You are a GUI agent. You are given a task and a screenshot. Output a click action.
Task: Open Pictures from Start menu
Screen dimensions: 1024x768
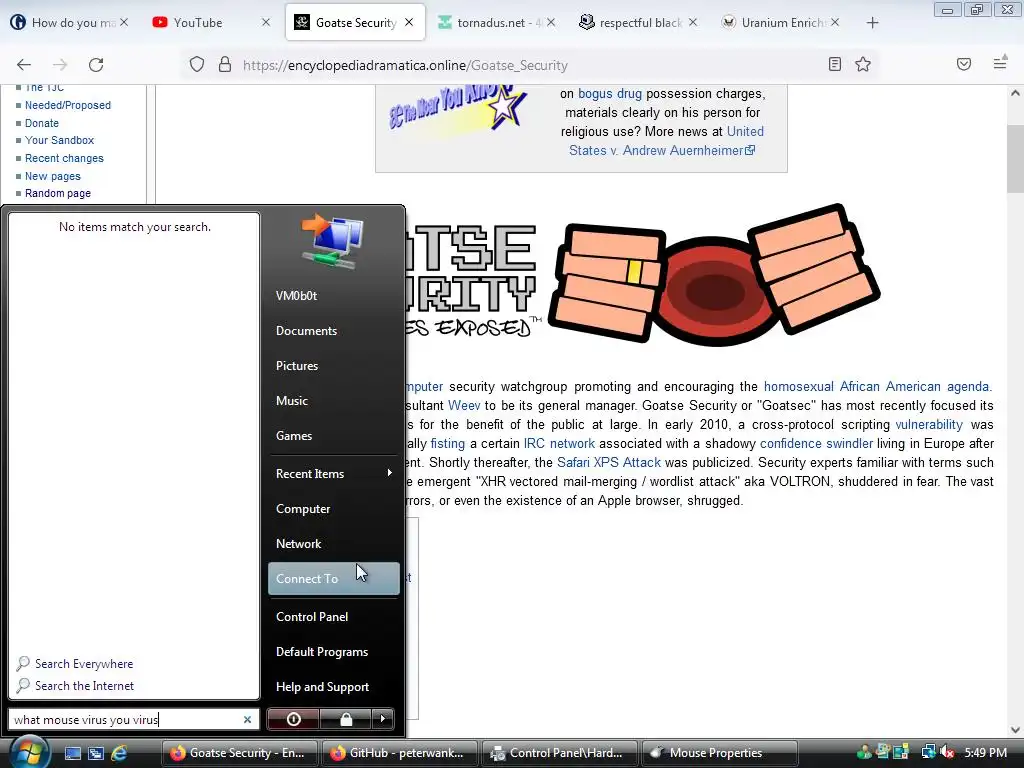(x=296, y=366)
